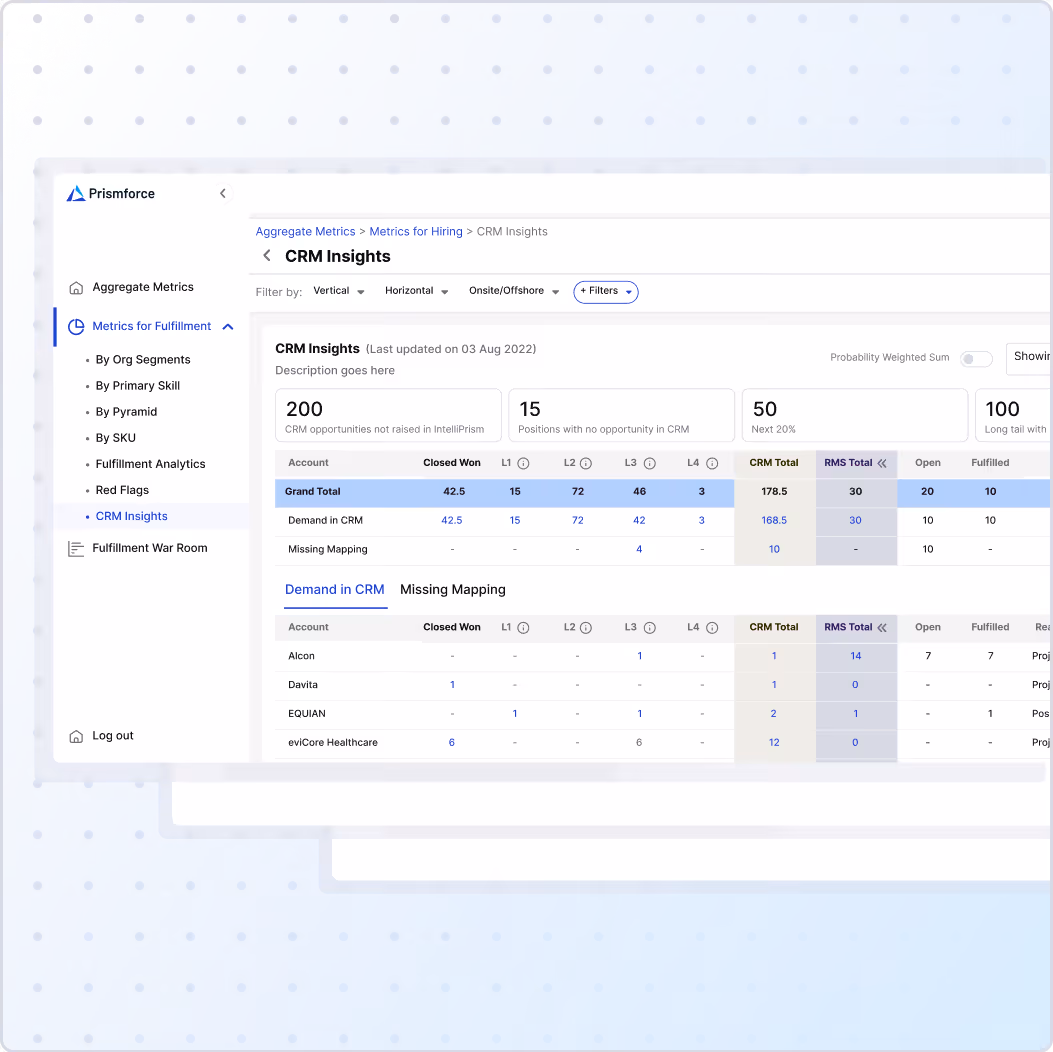Click the Log out icon
Screen dimensions: 1053x1052
(76, 735)
